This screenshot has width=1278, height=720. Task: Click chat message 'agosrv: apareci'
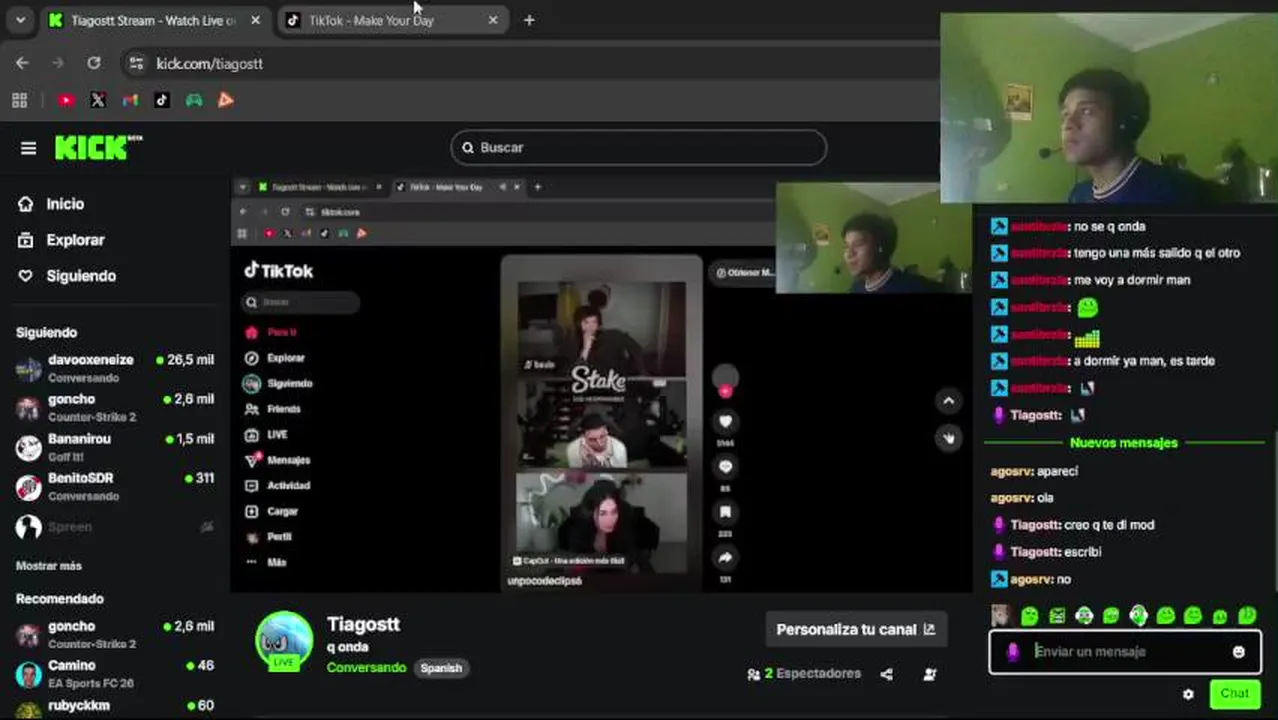pos(1034,471)
